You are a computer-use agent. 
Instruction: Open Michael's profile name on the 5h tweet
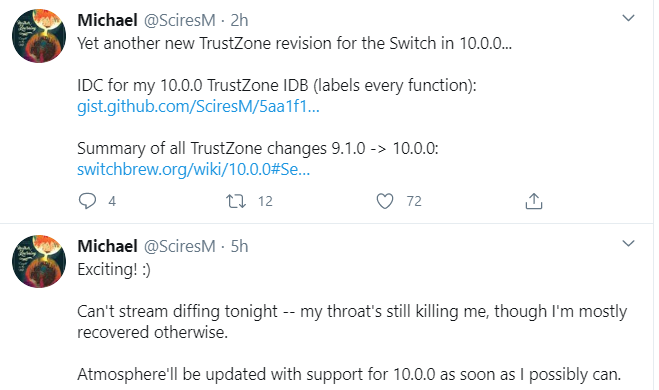pyautogui.click(x=108, y=246)
